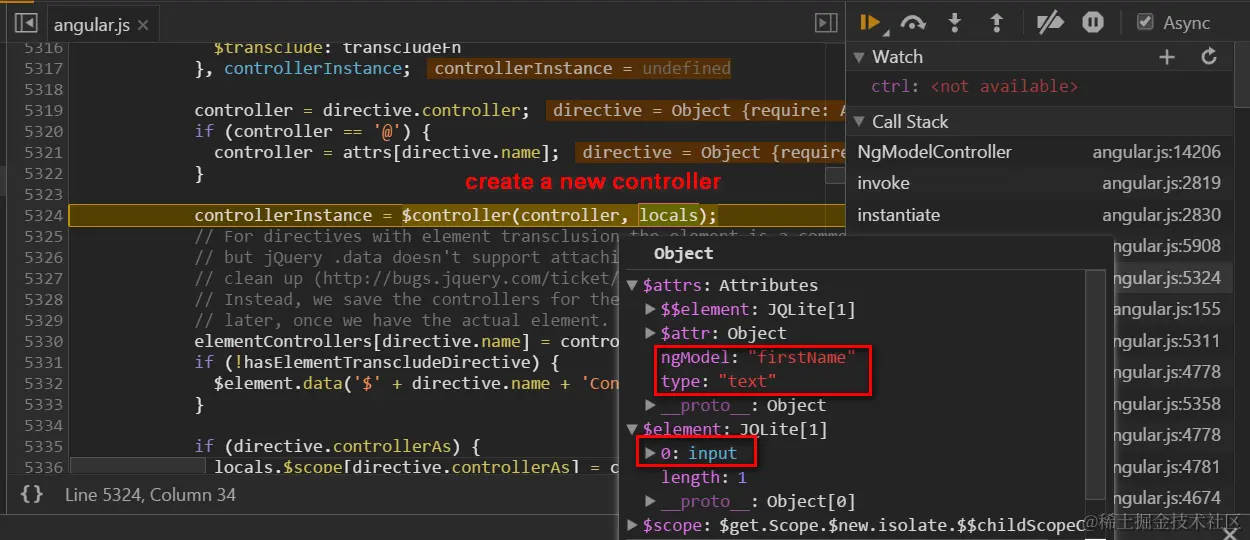1250x540 pixels.
Task: Click line number 5317 in the gutter
Action: tap(43, 68)
